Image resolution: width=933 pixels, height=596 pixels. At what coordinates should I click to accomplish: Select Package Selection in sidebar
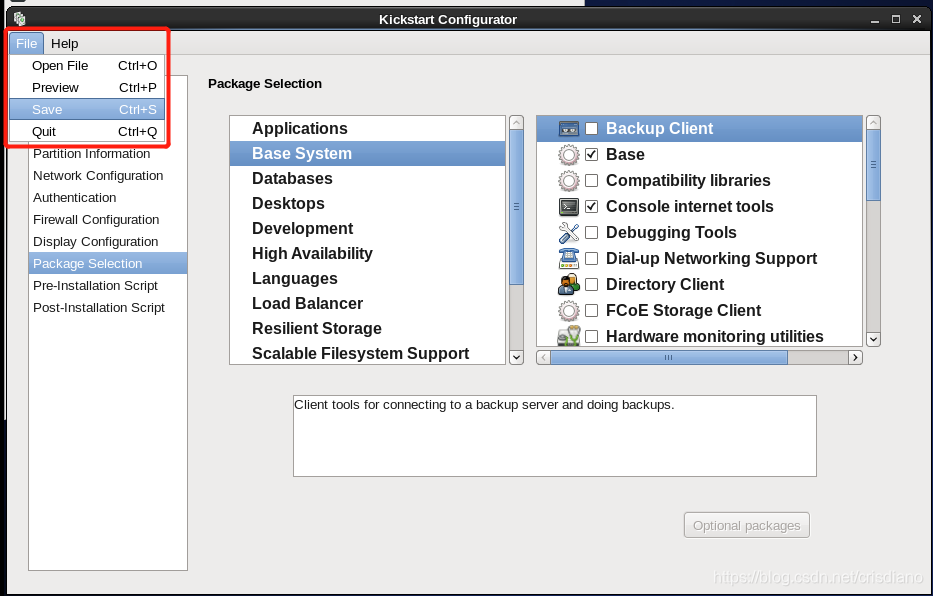click(x=108, y=264)
